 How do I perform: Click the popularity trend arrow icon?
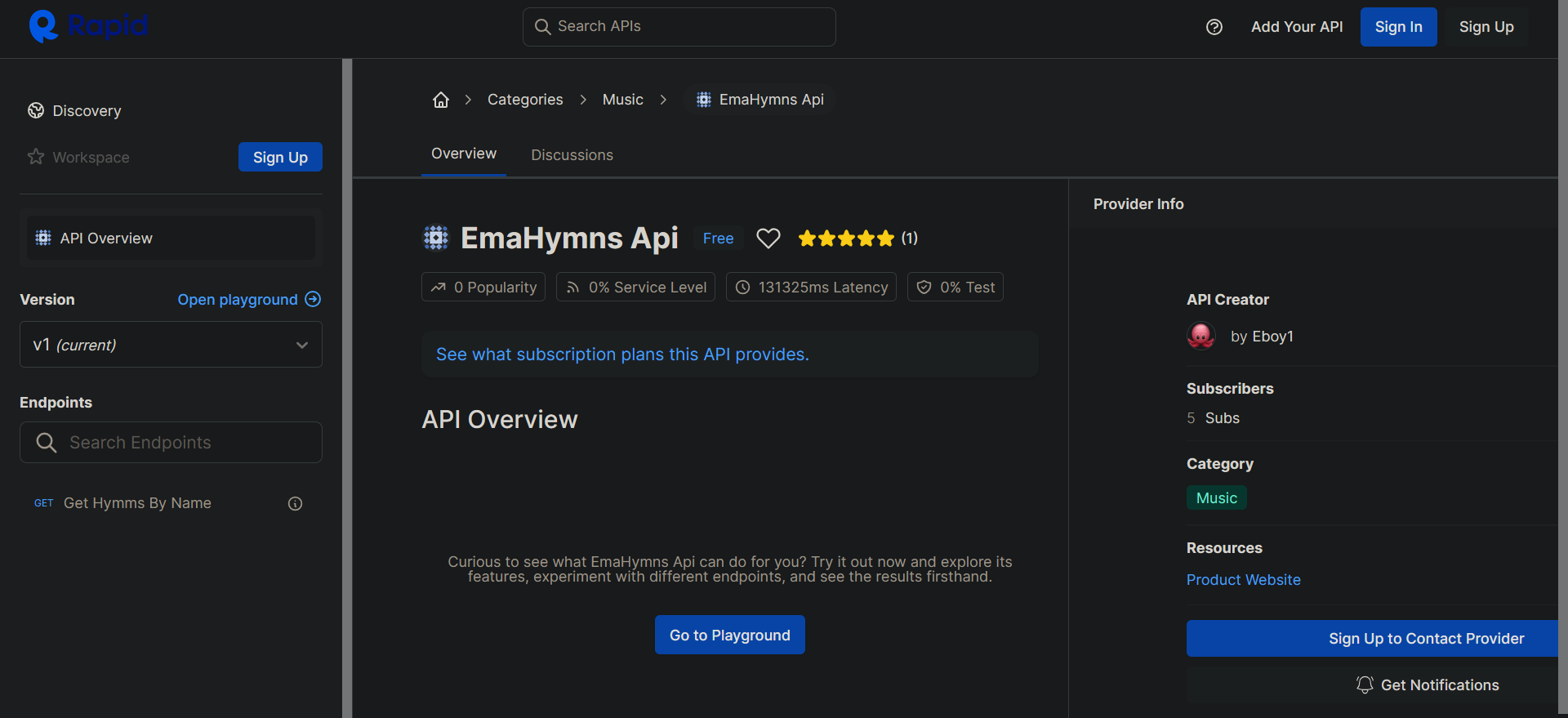pos(439,288)
